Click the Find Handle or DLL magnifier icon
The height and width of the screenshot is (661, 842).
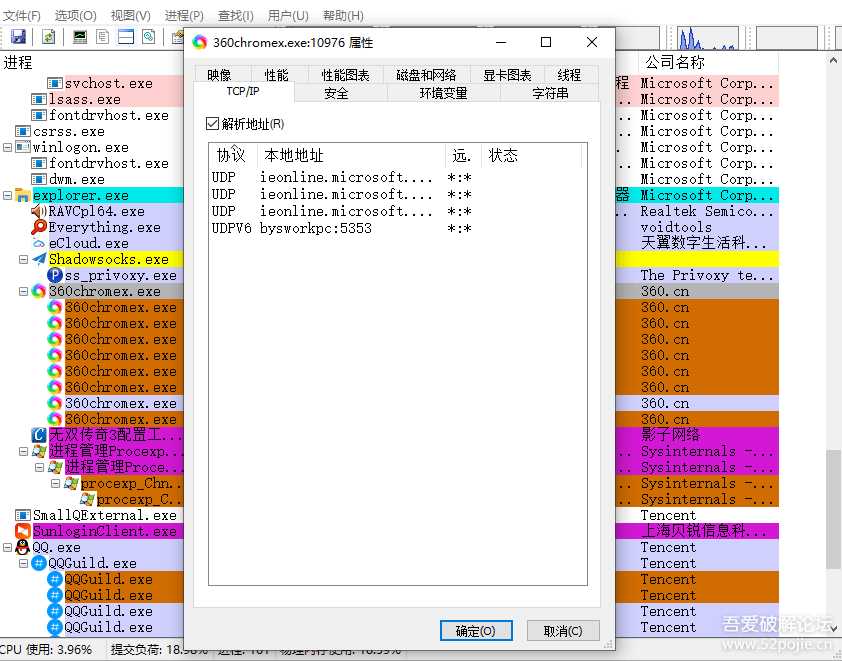(148, 37)
